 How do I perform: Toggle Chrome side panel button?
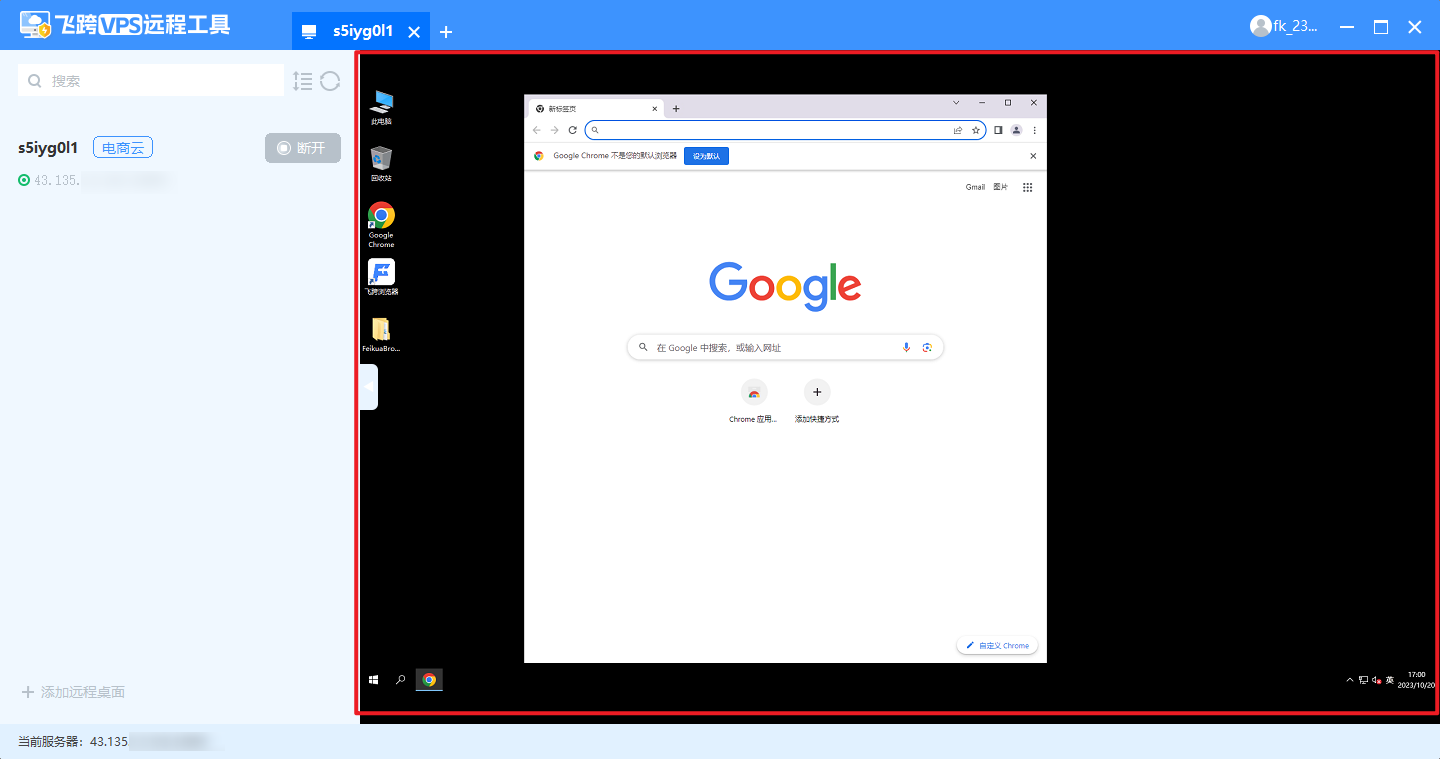pos(998,130)
